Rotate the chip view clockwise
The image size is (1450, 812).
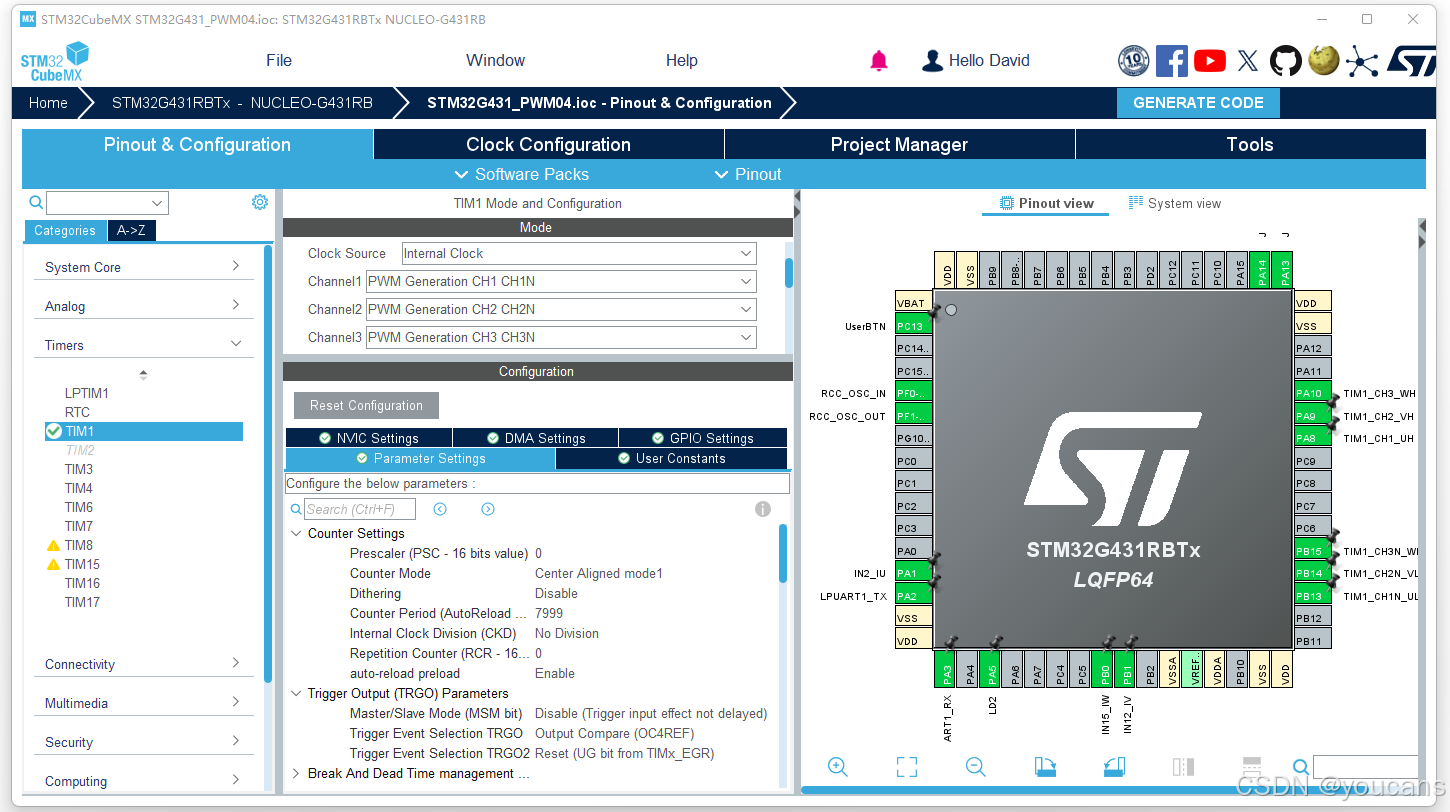(1045, 767)
